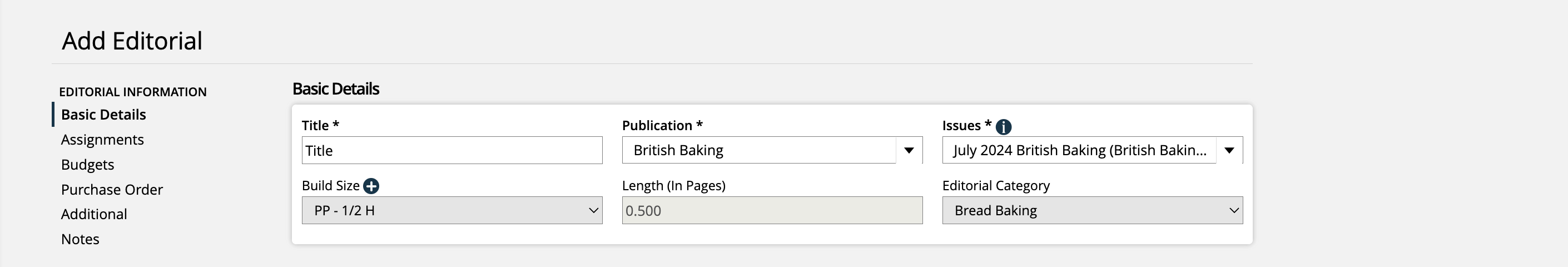Click into the Title text field
This screenshot has height=267, width=1568.
451,151
